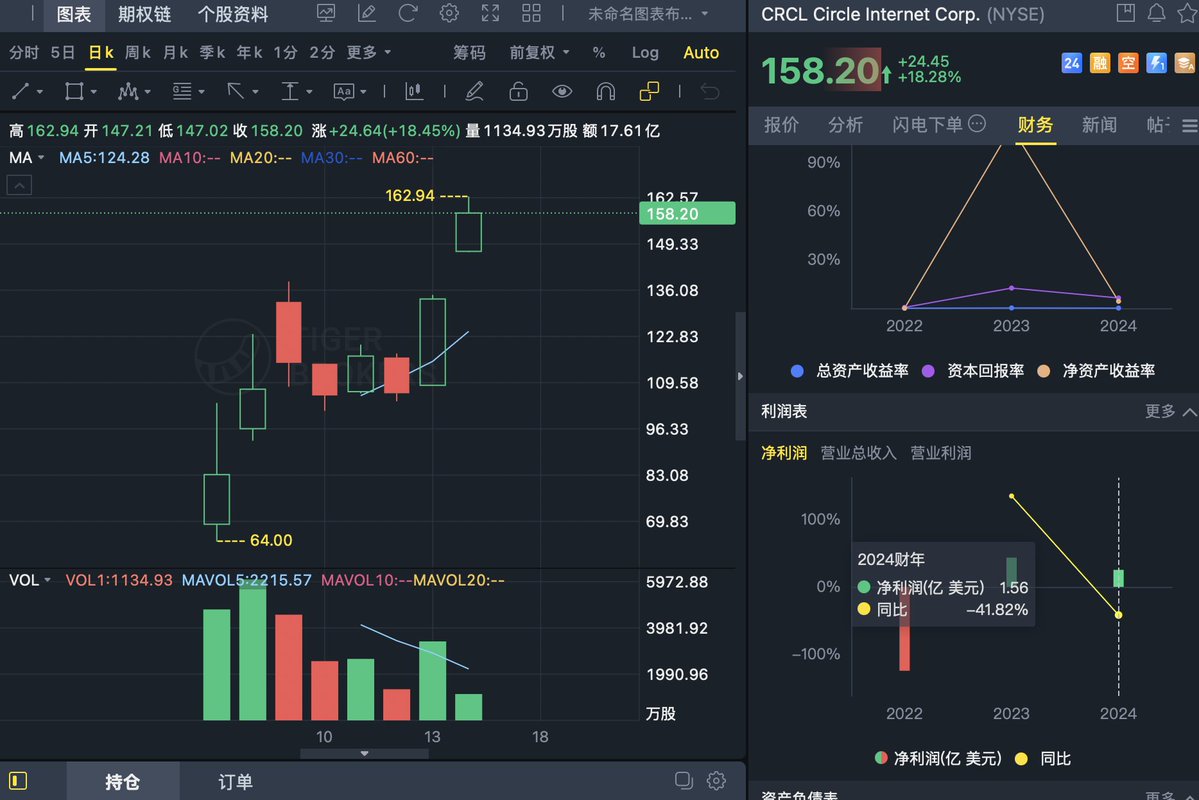This screenshot has height=800, width=1199.
Task: Show 营业利润 in income statement
Action: click(941, 453)
